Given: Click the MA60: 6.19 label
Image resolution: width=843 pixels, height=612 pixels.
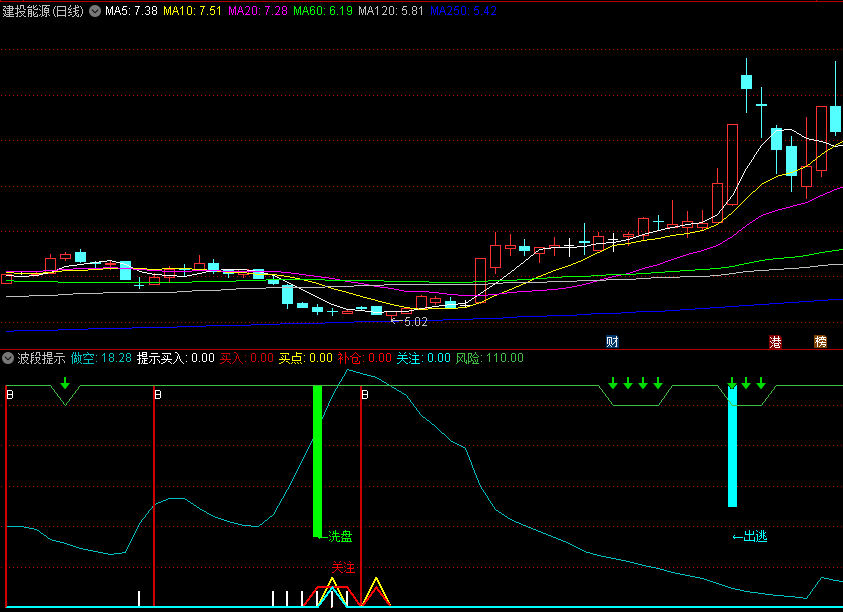Looking at the screenshot, I should [323, 11].
